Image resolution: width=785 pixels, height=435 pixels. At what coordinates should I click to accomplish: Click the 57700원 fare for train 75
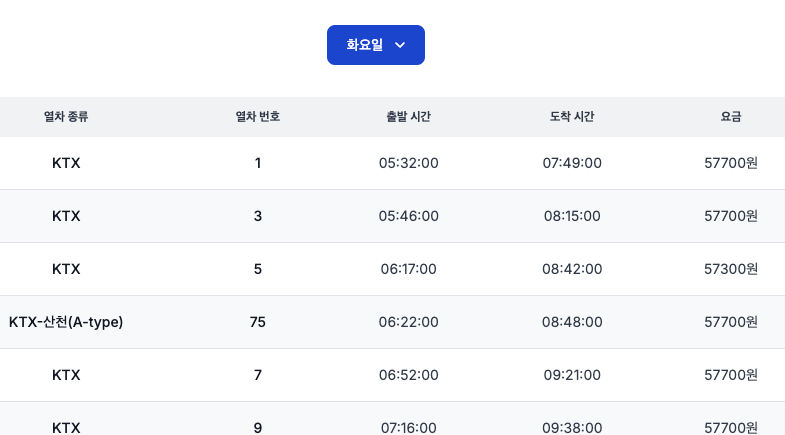pos(731,322)
